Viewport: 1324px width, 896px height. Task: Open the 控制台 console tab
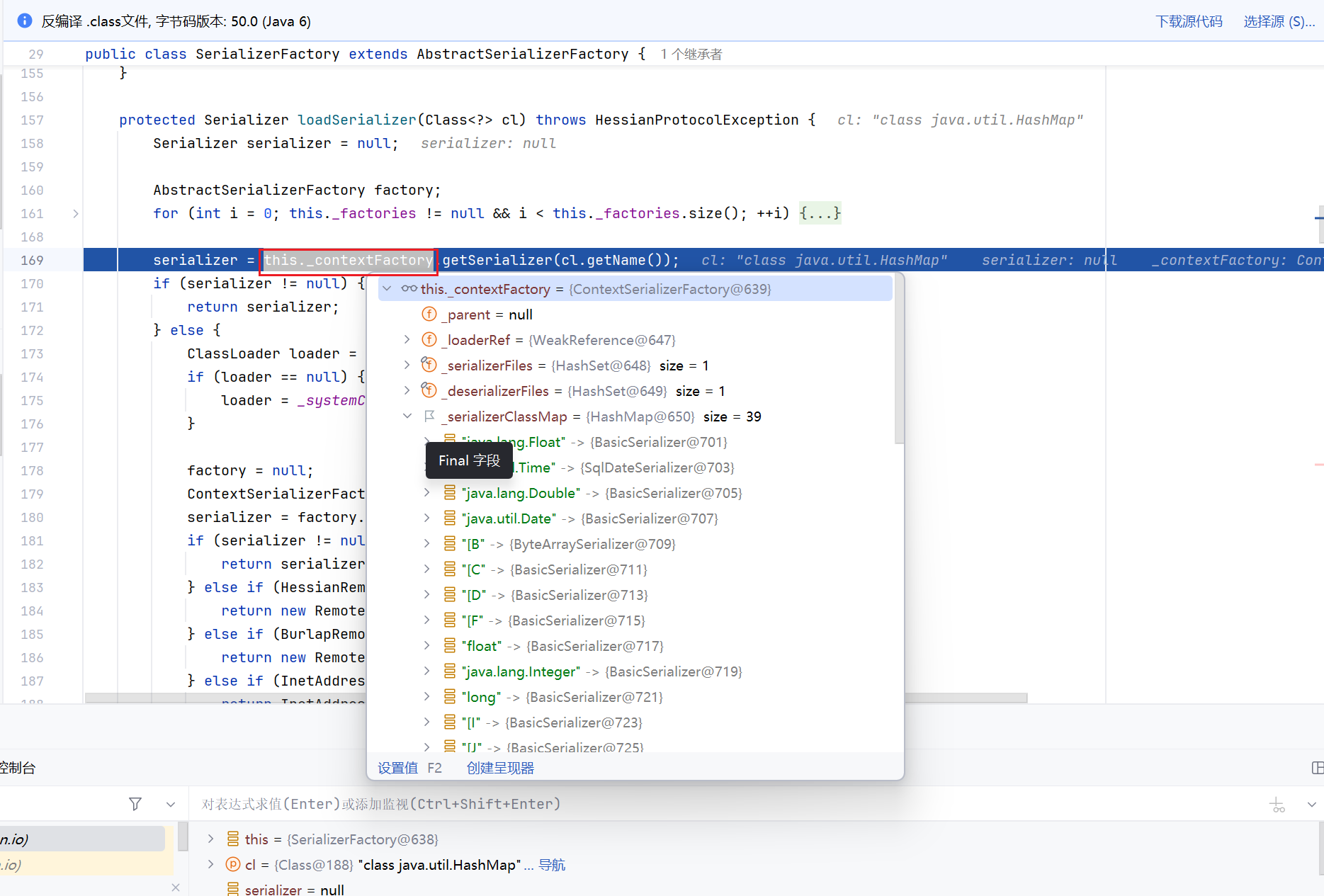[x=18, y=768]
